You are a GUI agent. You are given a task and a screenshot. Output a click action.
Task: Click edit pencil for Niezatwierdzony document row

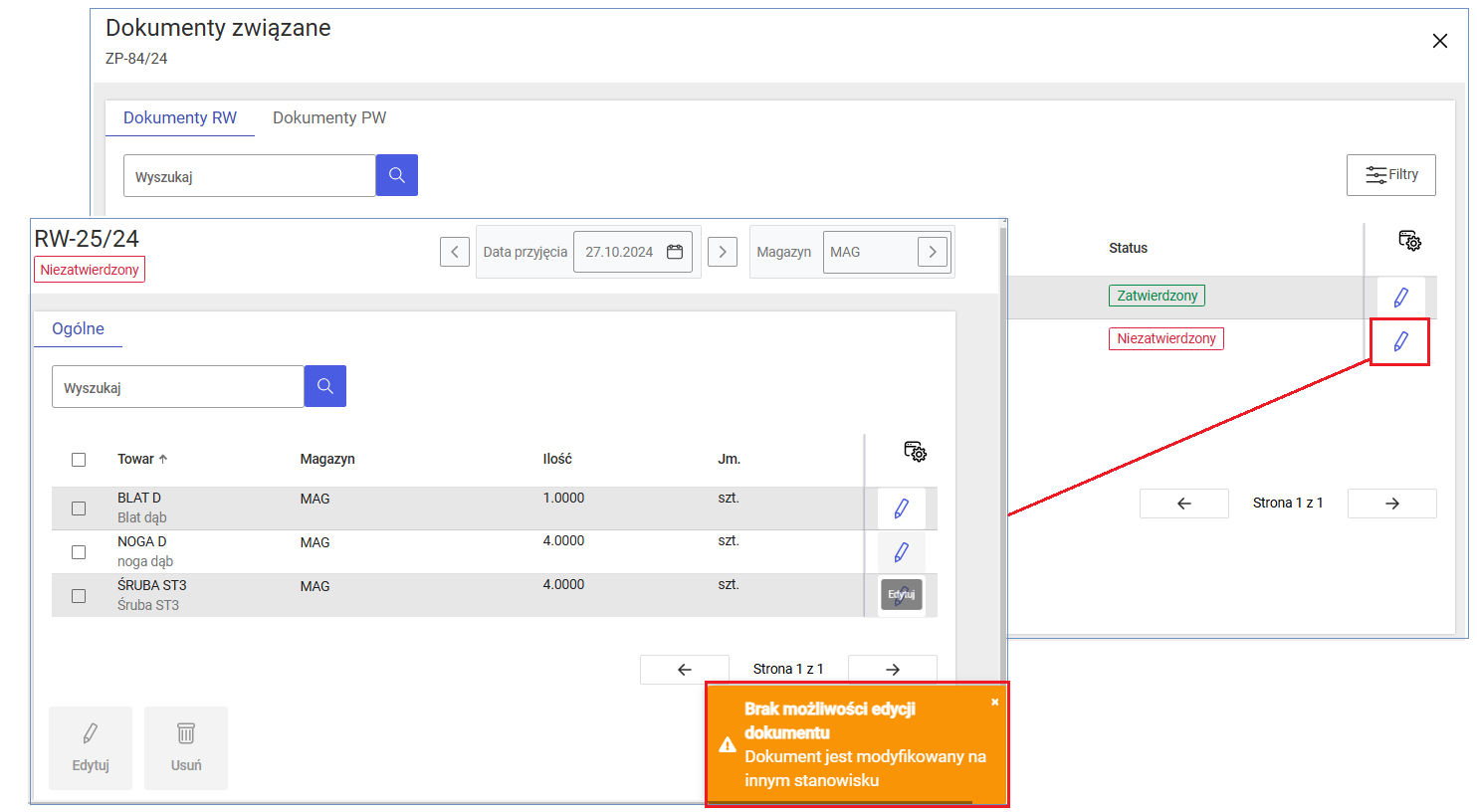click(x=1401, y=341)
